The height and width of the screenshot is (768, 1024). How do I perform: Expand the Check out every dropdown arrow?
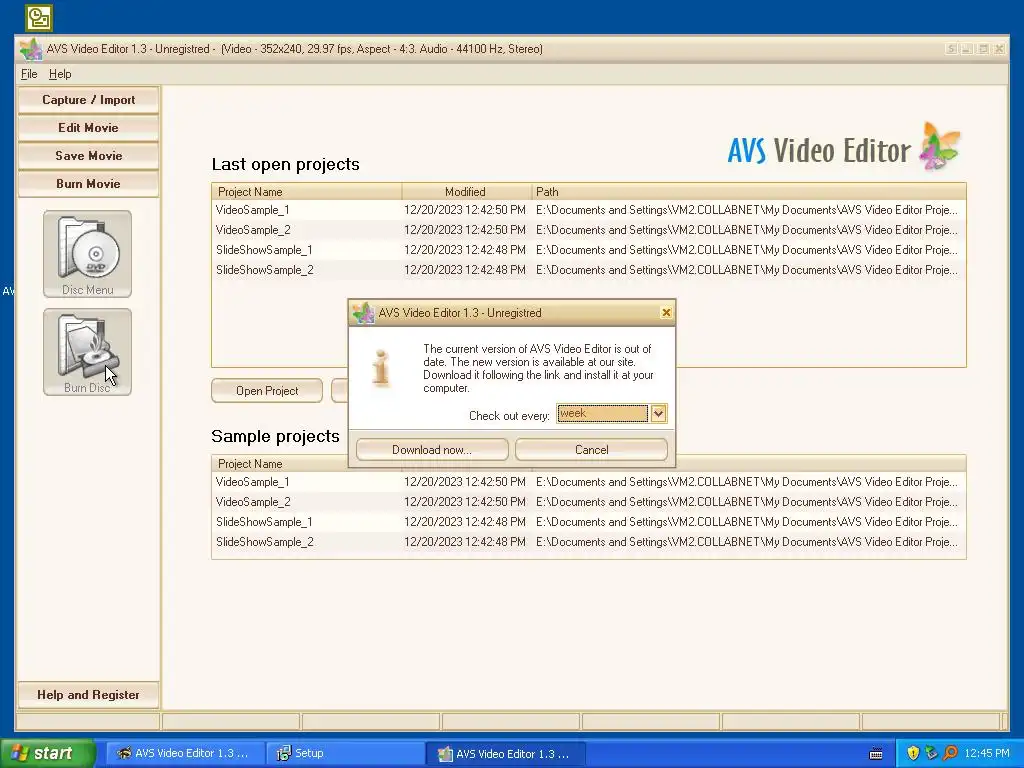[x=658, y=413]
